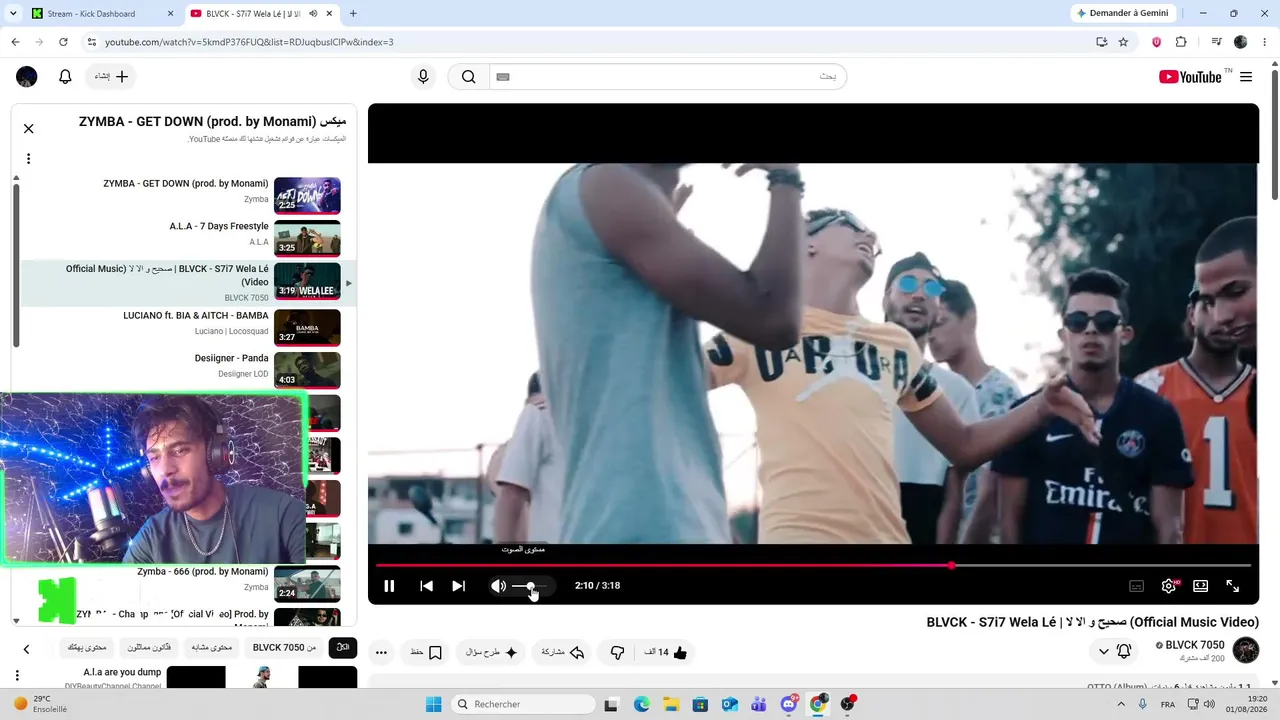The width and height of the screenshot is (1280, 720).
Task: Open Discord from the taskbar
Action: point(789,704)
